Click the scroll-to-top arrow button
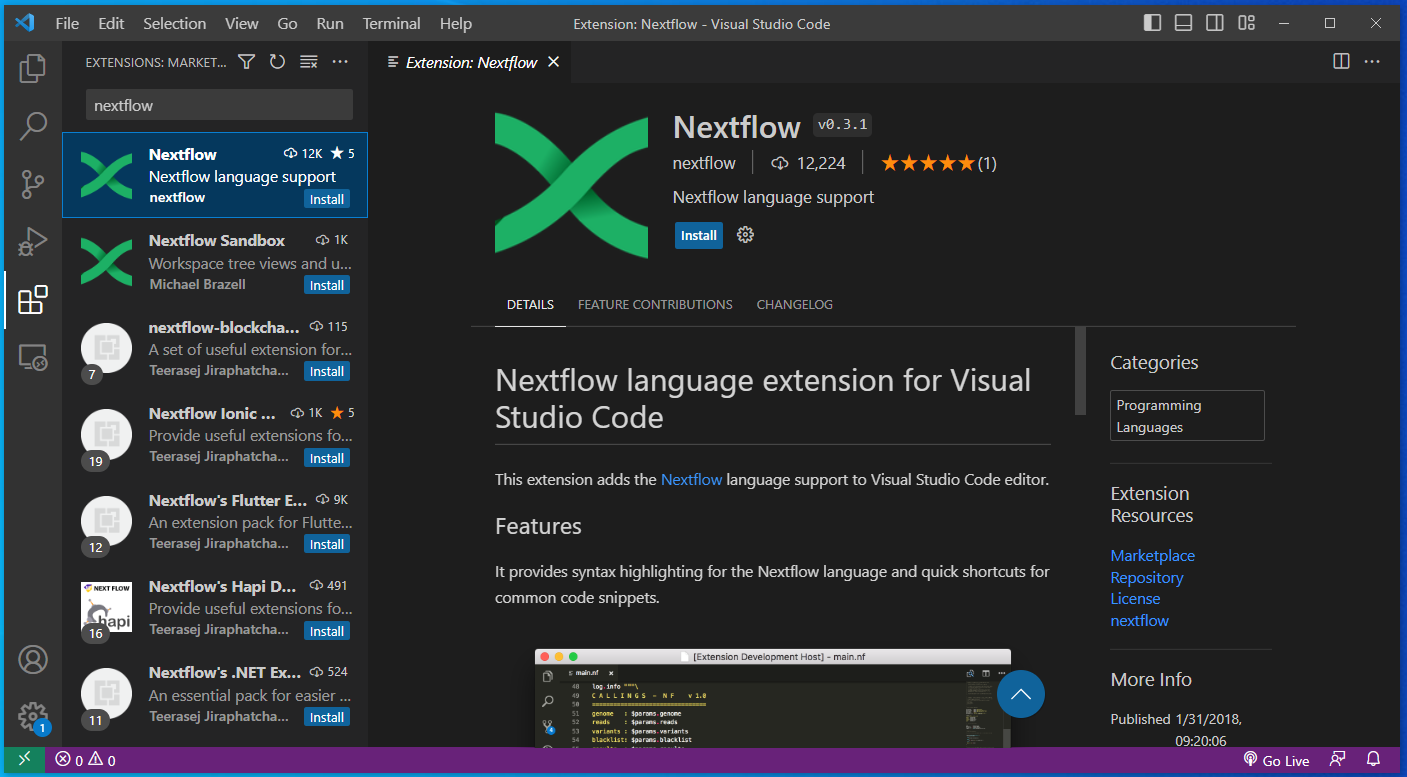This screenshot has width=1407, height=777. click(1020, 694)
